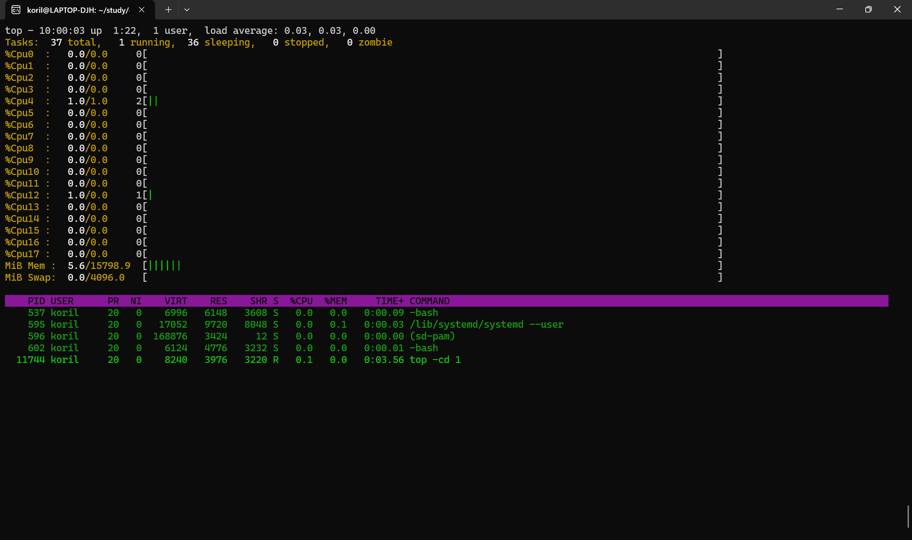Click the %CPU column header
Viewport: 912px width, 540px height.
[x=301, y=301]
